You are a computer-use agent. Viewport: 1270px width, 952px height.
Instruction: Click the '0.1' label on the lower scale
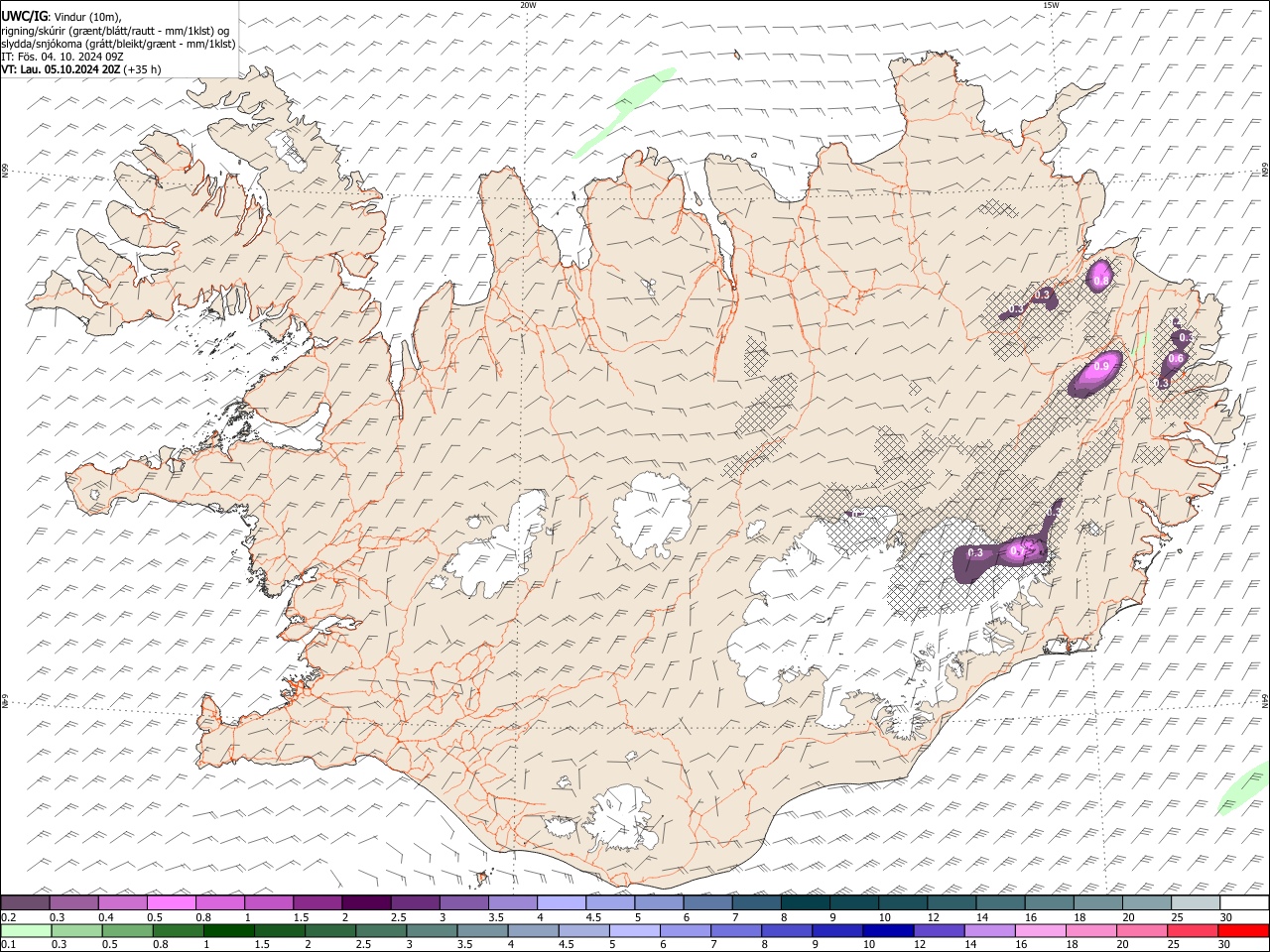(x=9, y=944)
